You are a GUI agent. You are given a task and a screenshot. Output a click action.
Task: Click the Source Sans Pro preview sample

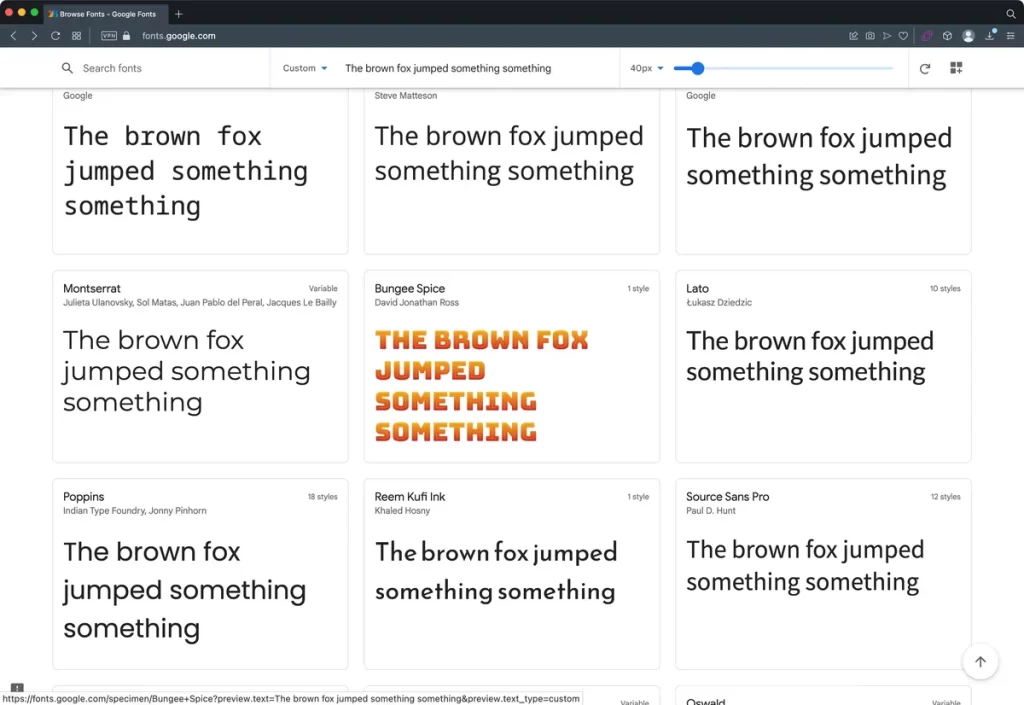pos(805,565)
